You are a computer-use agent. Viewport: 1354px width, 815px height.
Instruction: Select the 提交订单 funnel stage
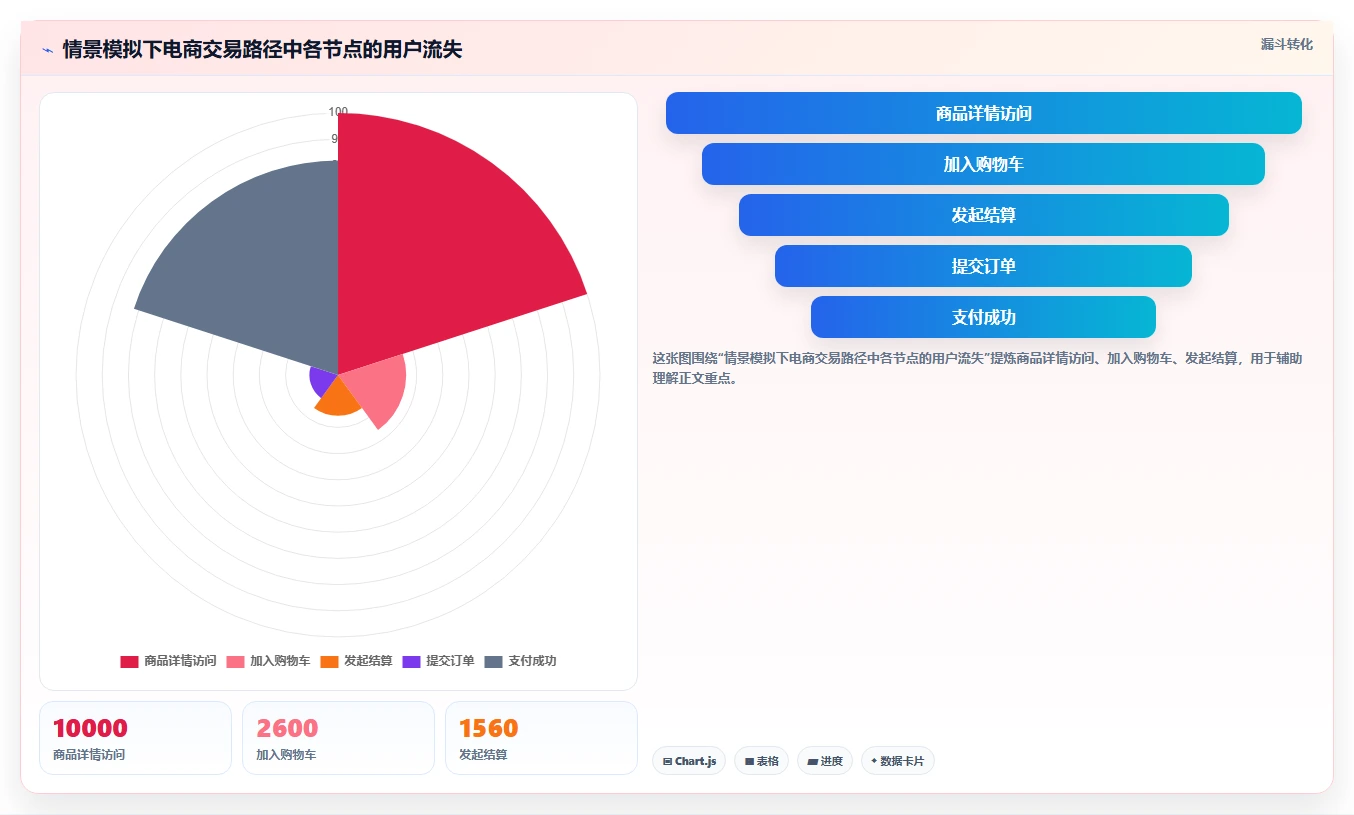(984, 266)
